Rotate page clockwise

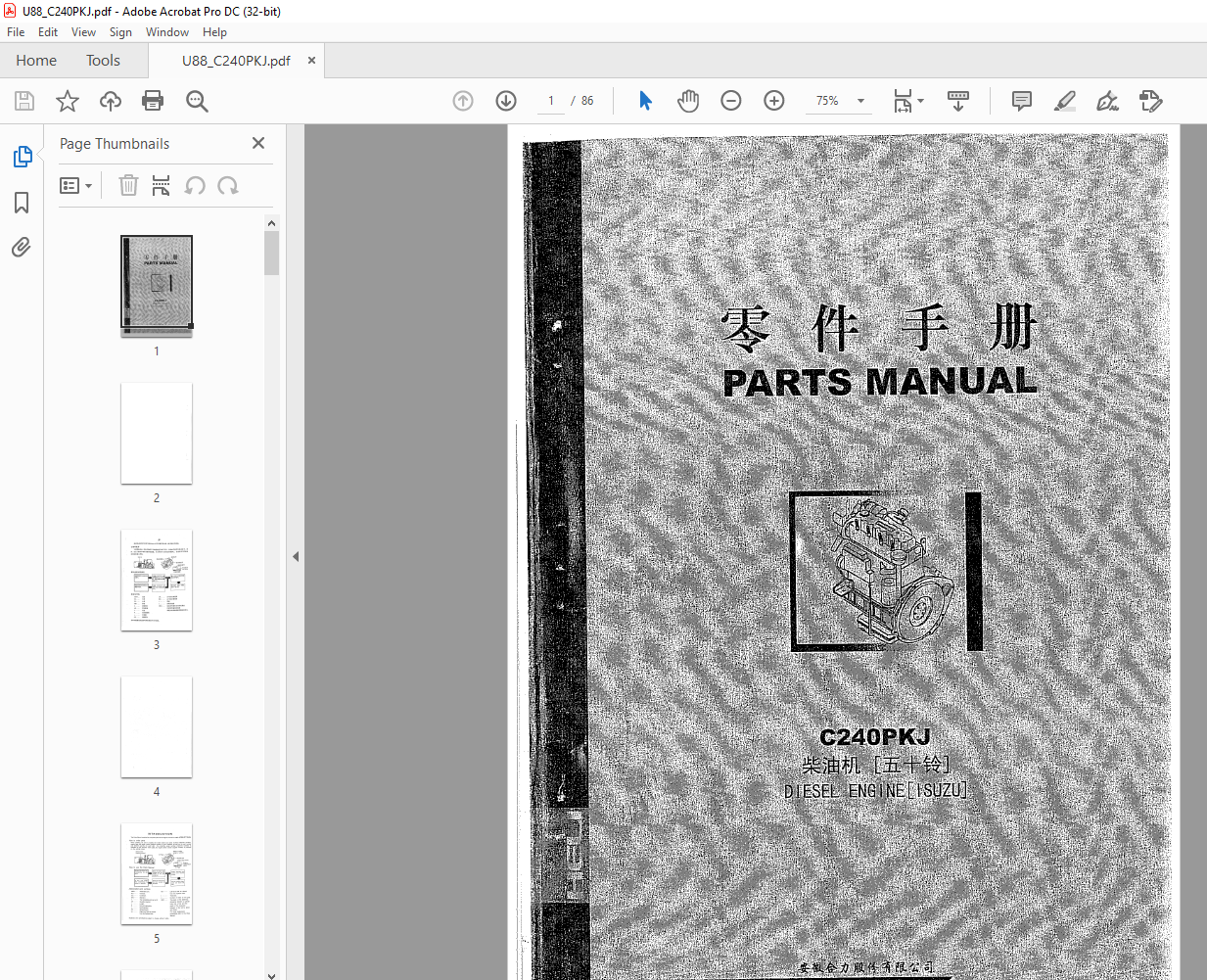click(228, 185)
